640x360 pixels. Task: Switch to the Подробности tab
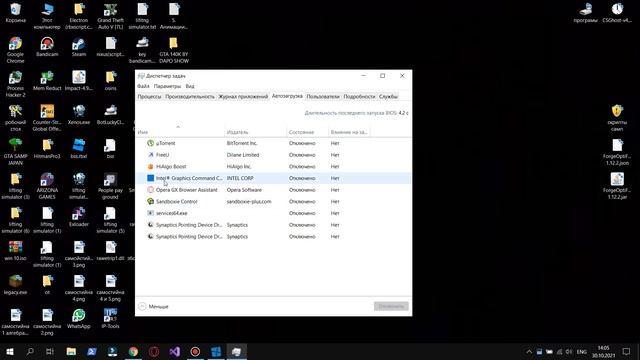click(x=359, y=97)
